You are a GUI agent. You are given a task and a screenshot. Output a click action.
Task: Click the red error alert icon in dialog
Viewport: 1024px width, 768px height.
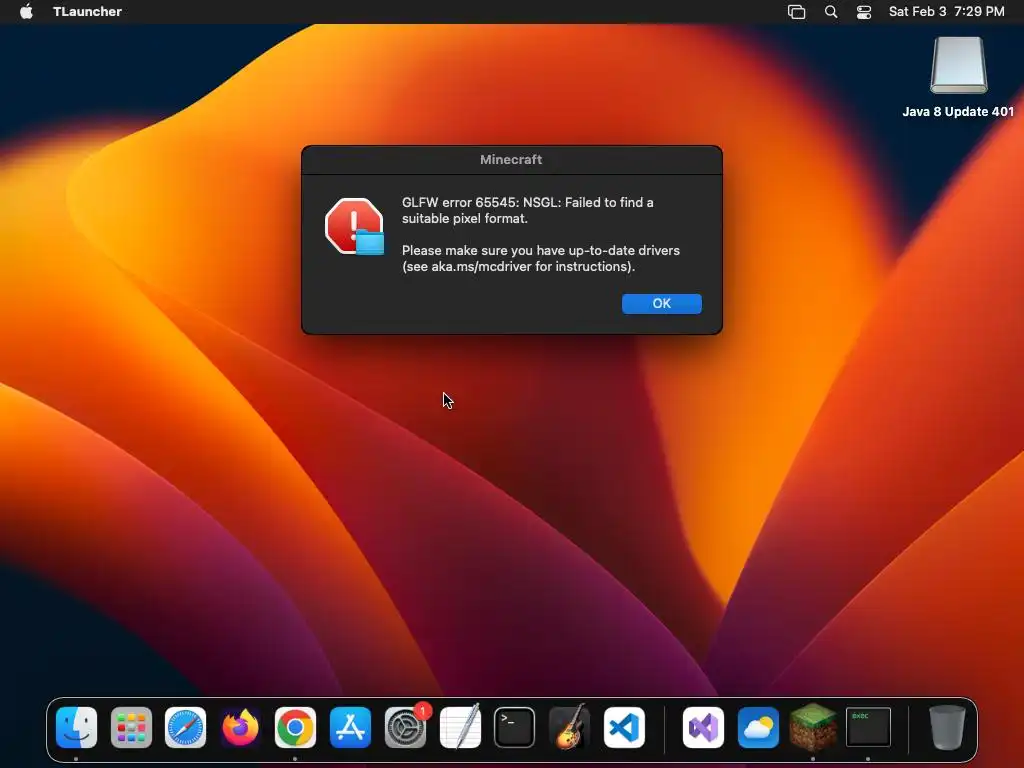355,227
